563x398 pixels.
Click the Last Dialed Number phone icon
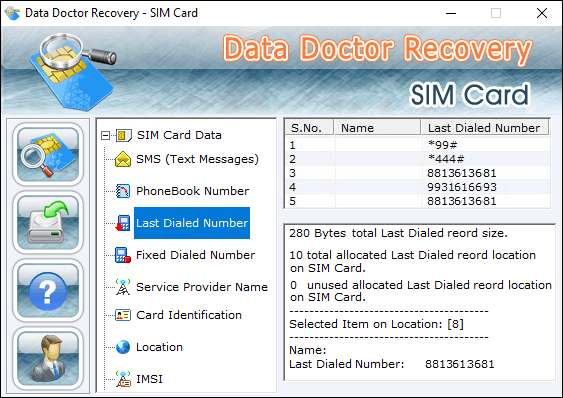pyautogui.click(x=123, y=223)
